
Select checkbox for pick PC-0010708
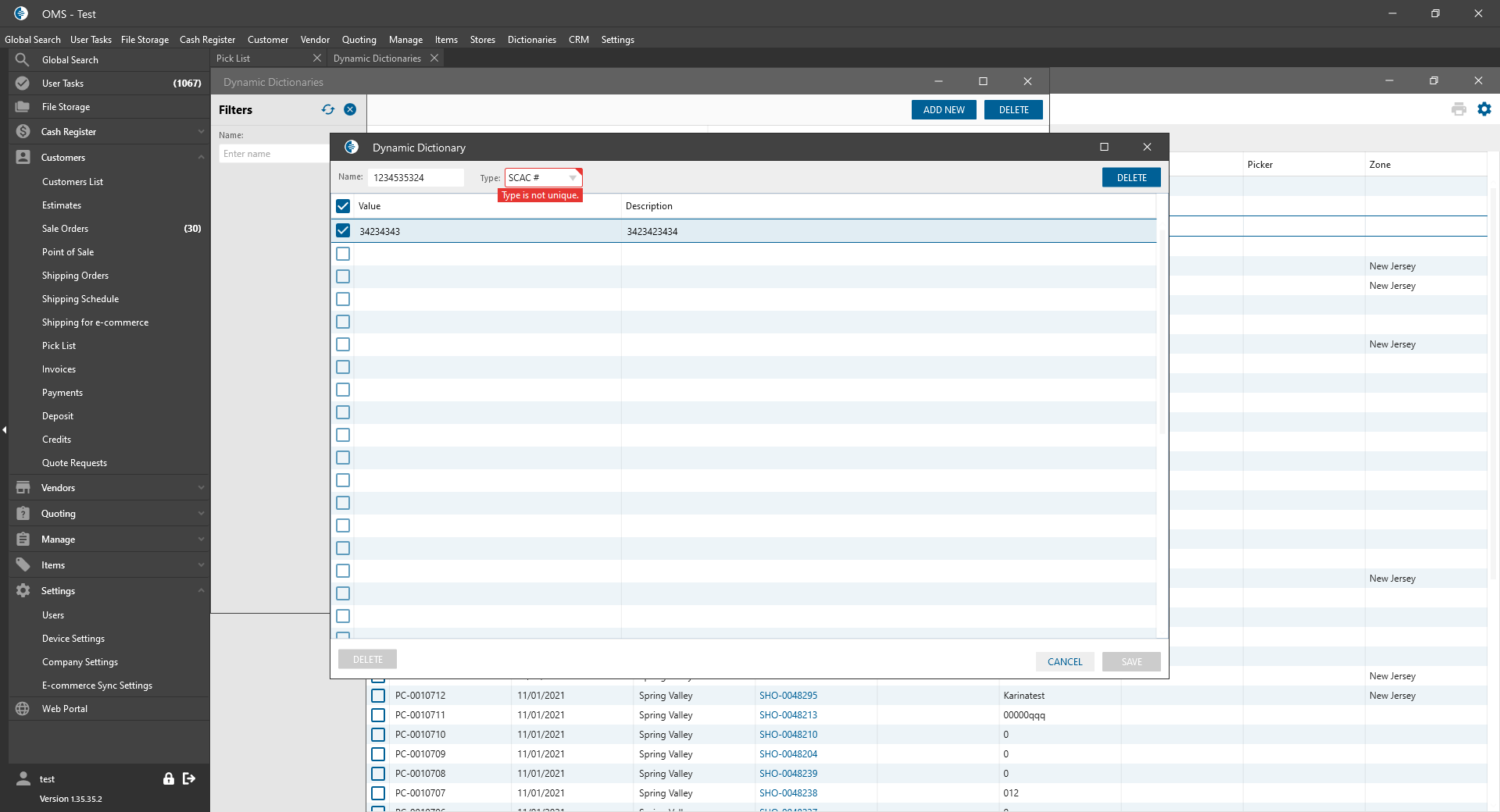pos(378,773)
